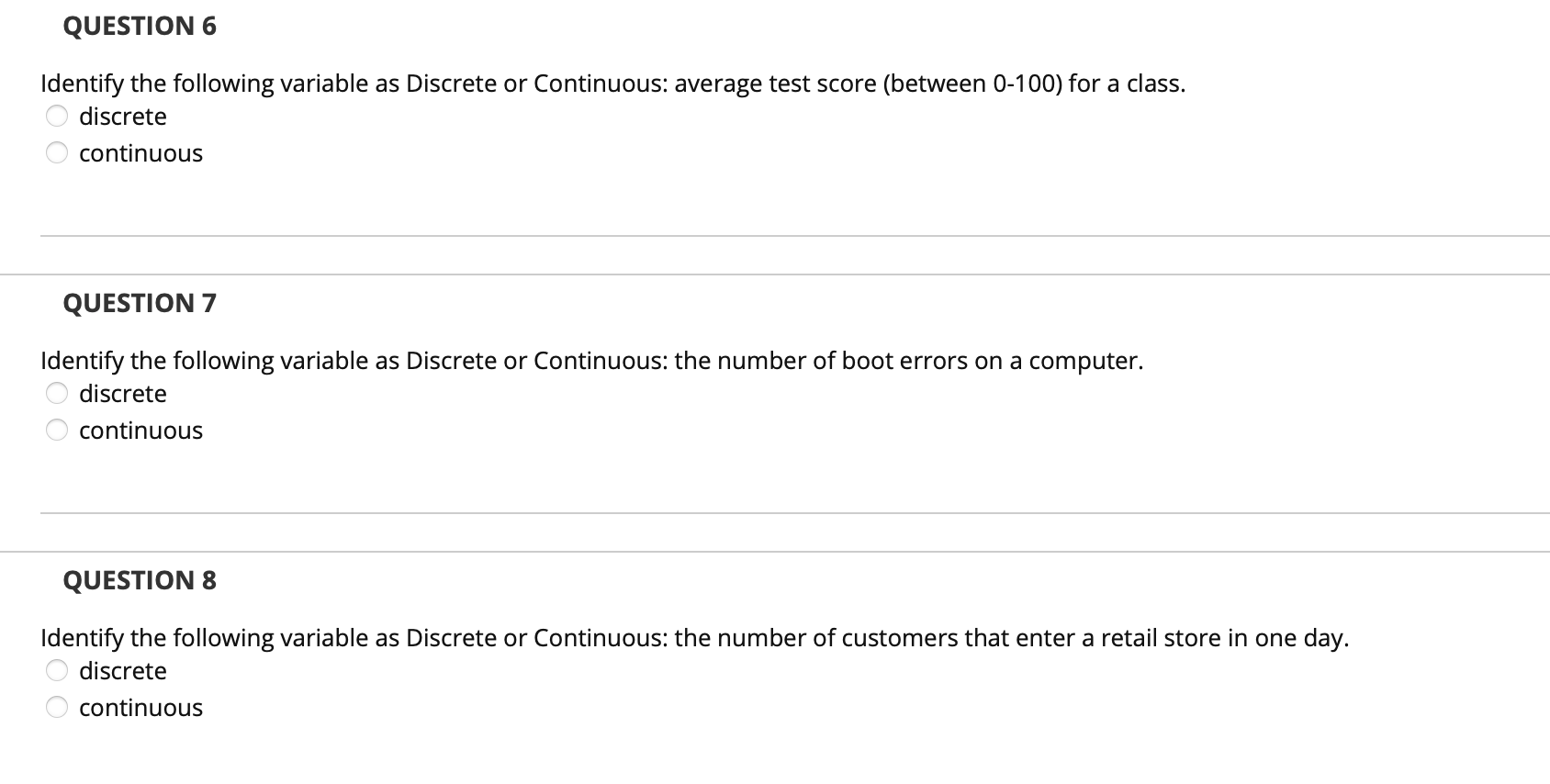Click the discrete label under Question 7

pos(122,393)
